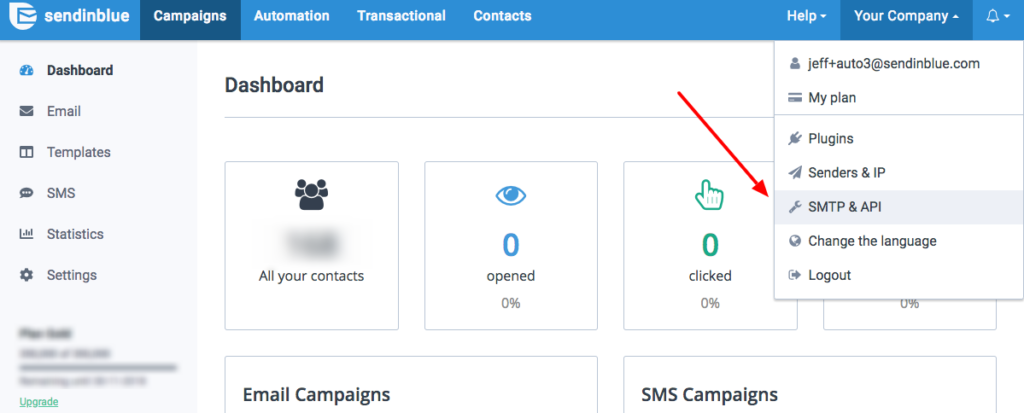
Task: Expand the Help menu
Action: click(807, 16)
